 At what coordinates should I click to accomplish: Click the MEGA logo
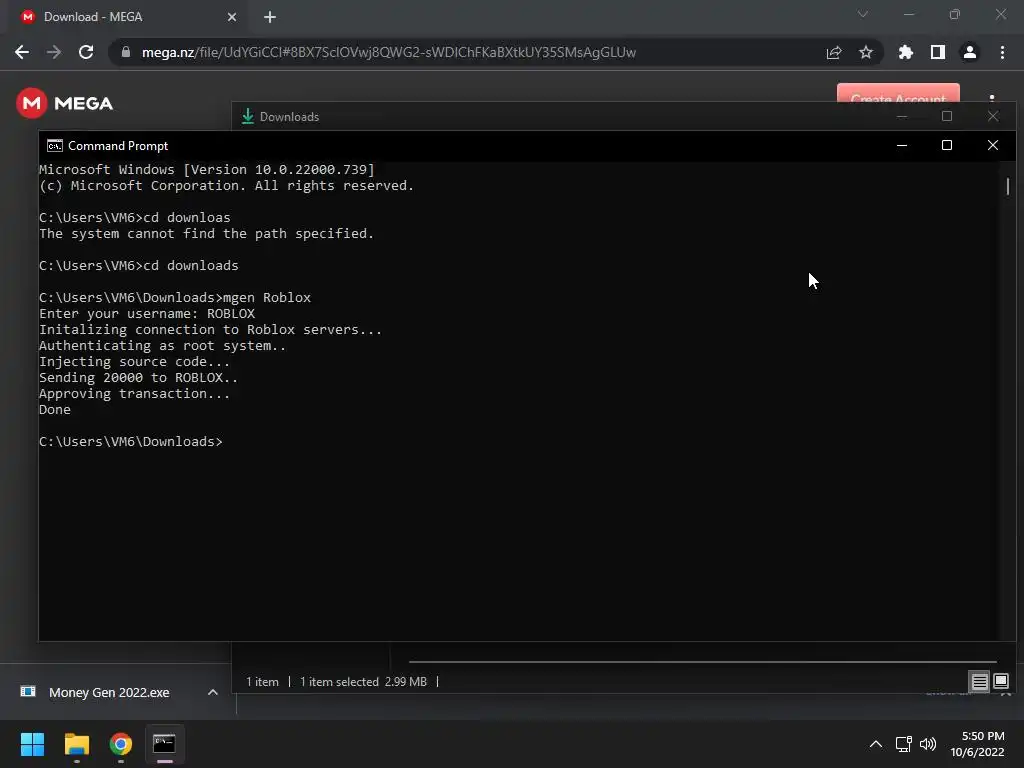point(65,103)
